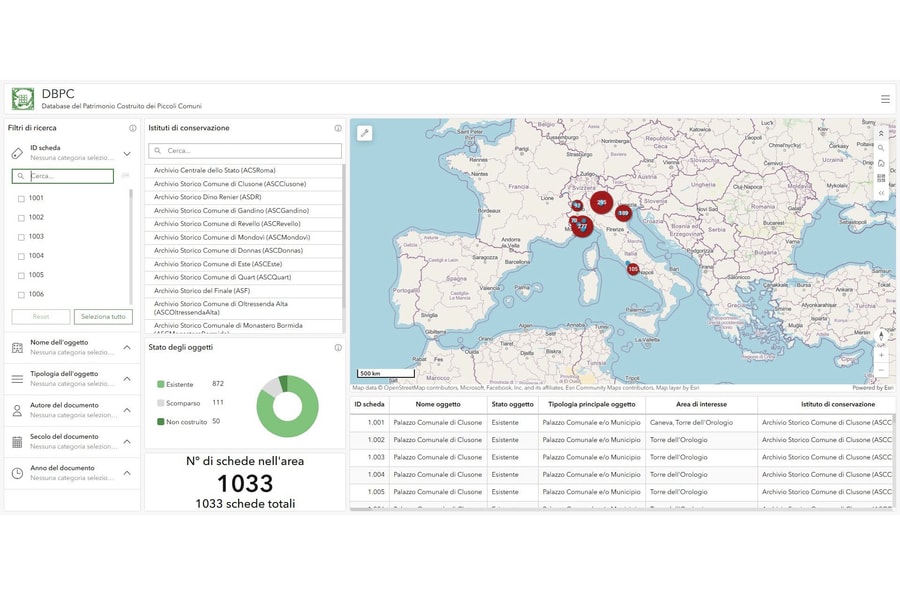Select Archivio Storico Dino Renier (ASDR)
Screen dimensions: 900x600
point(244,197)
